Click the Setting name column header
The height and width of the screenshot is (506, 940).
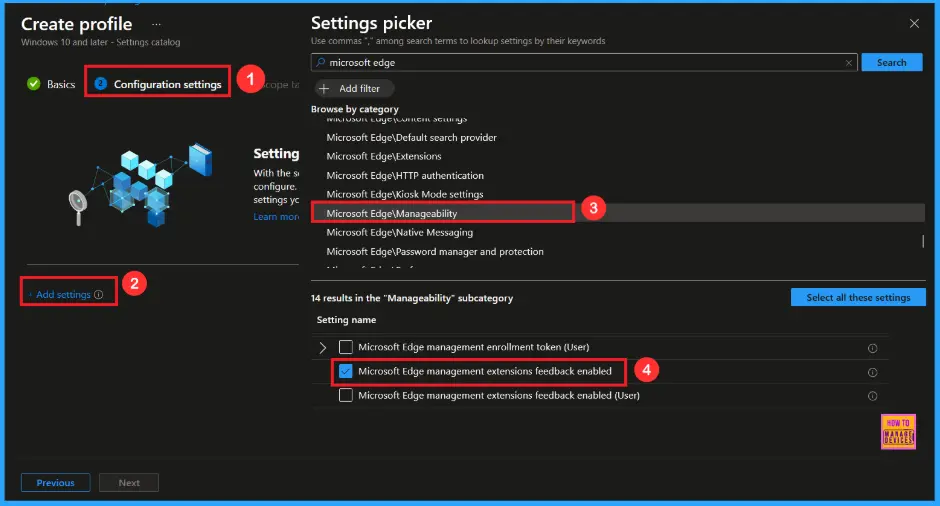click(346, 320)
